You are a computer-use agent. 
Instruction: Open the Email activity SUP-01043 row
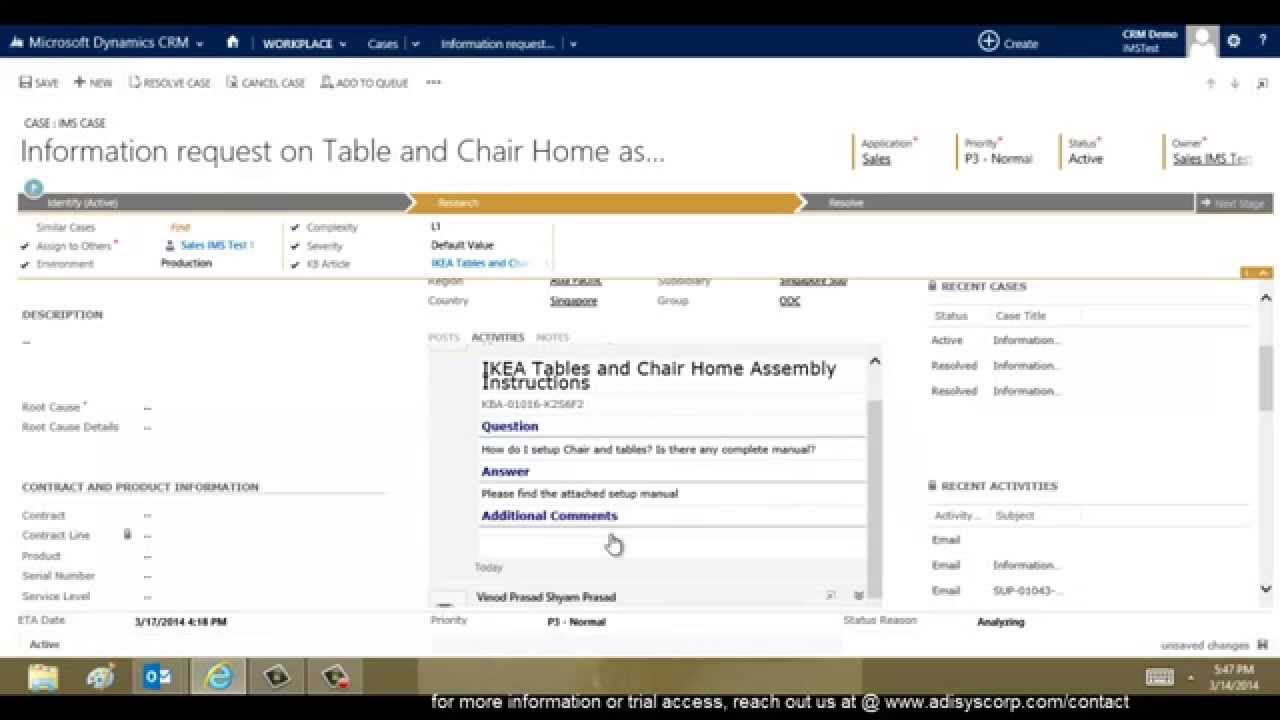(1090, 591)
